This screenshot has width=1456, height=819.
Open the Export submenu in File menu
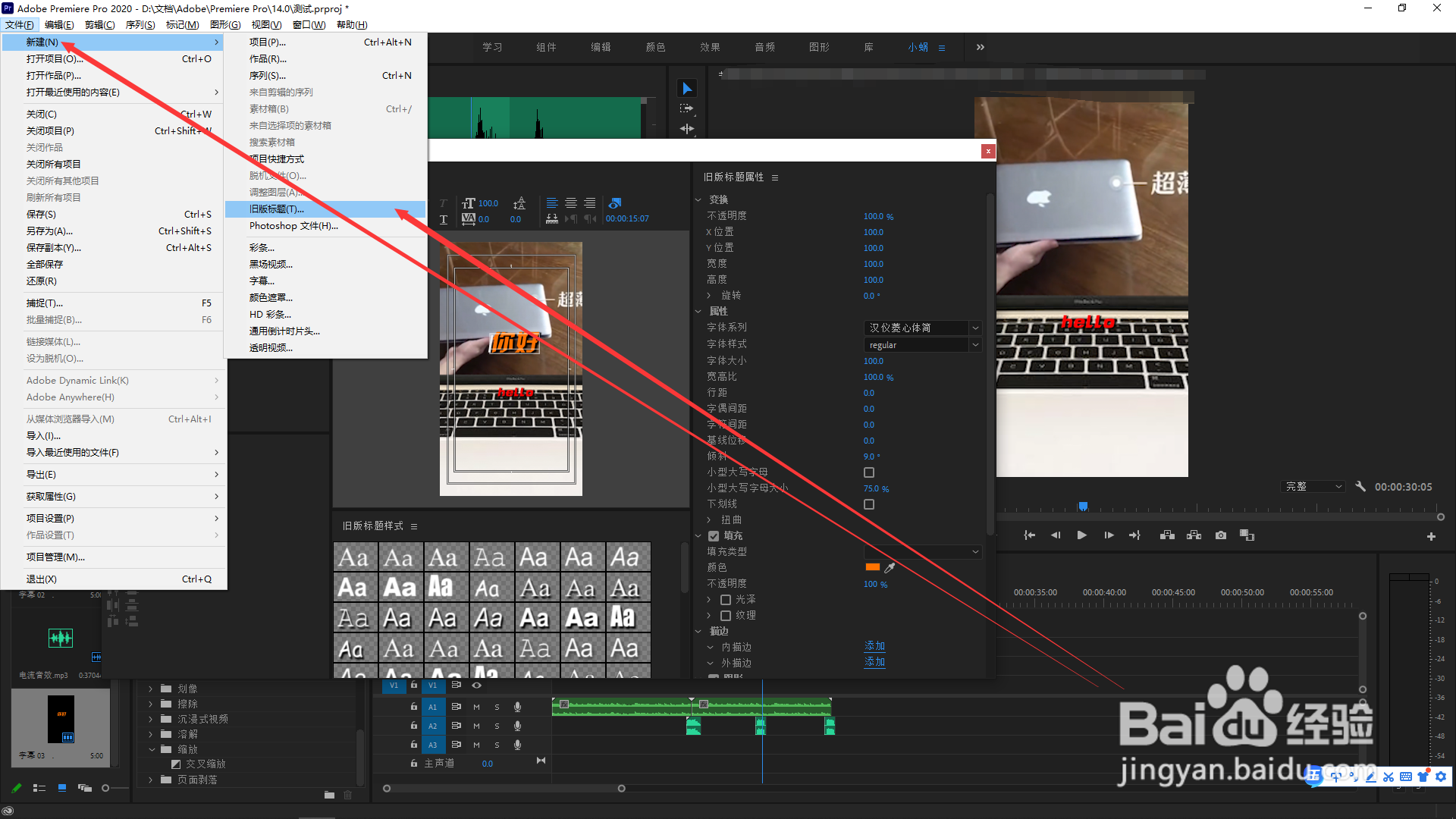[114, 475]
